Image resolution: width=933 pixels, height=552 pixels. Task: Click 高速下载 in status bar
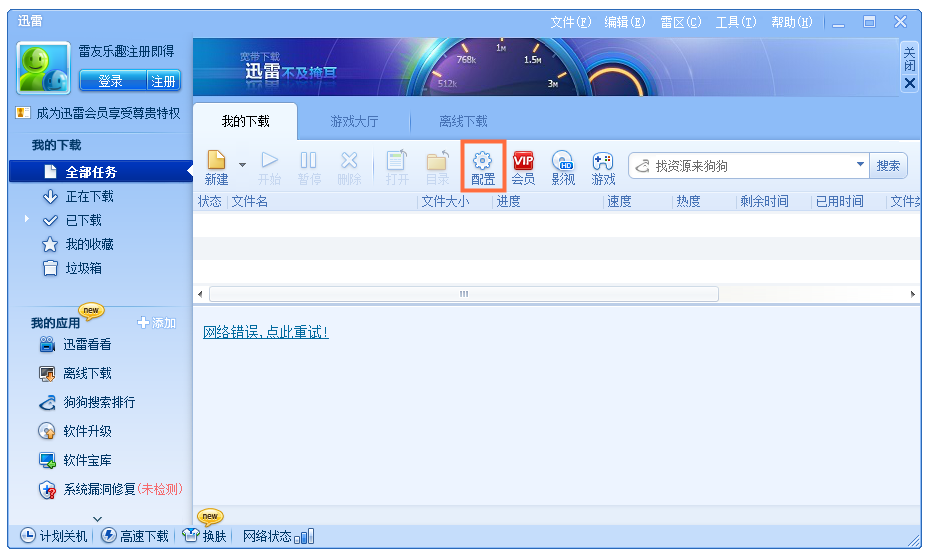pos(134,536)
